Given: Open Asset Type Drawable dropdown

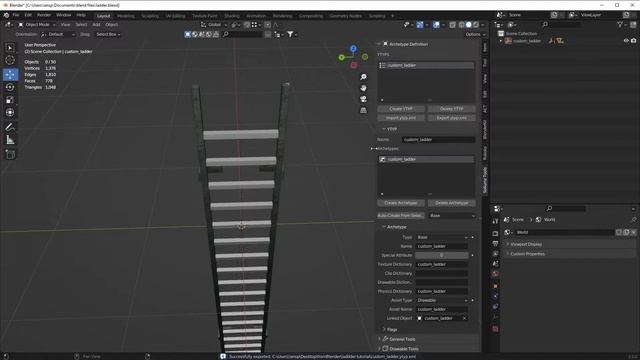Looking at the screenshot, I should coord(442,300).
